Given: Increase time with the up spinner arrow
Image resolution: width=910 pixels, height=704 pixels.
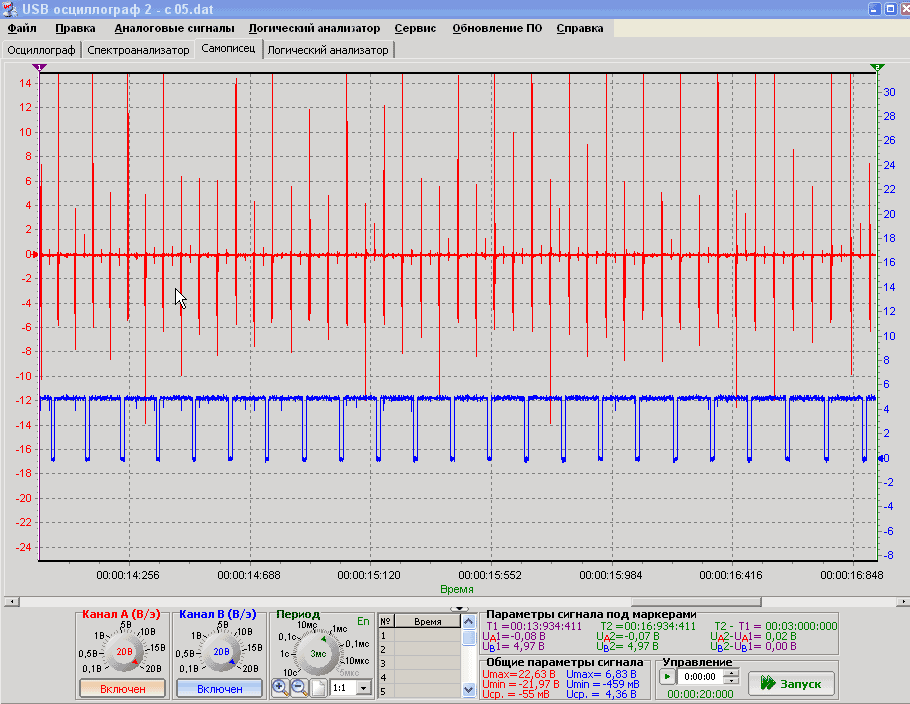Looking at the screenshot, I should (x=732, y=673).
